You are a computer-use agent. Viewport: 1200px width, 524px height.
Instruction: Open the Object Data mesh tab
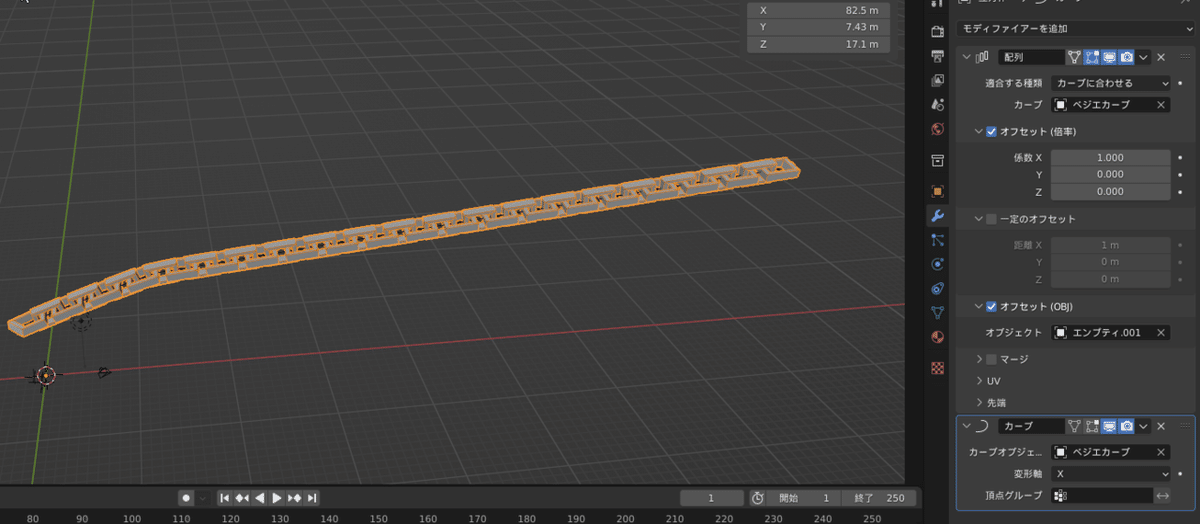pos(937,312)
